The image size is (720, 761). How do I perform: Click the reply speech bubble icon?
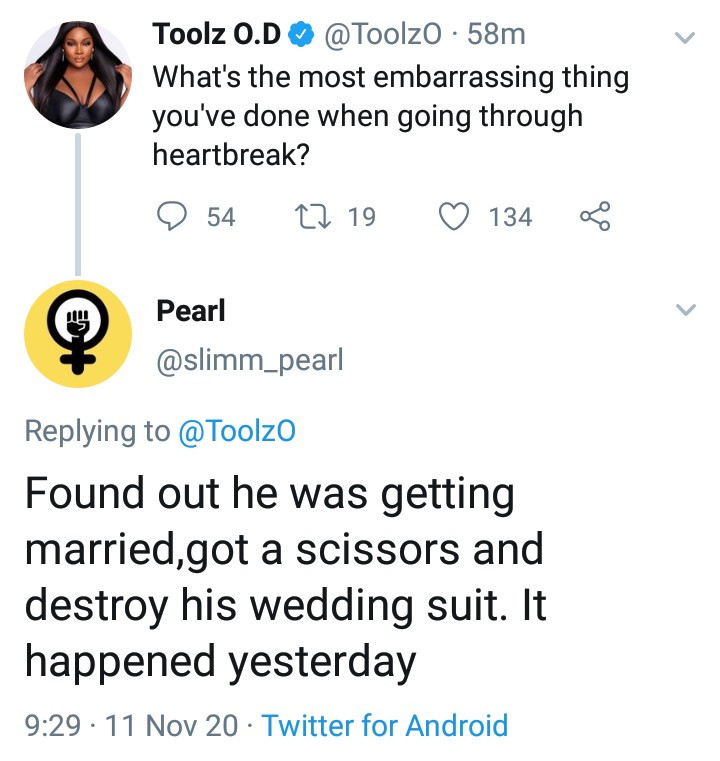(x=174, y=217)
